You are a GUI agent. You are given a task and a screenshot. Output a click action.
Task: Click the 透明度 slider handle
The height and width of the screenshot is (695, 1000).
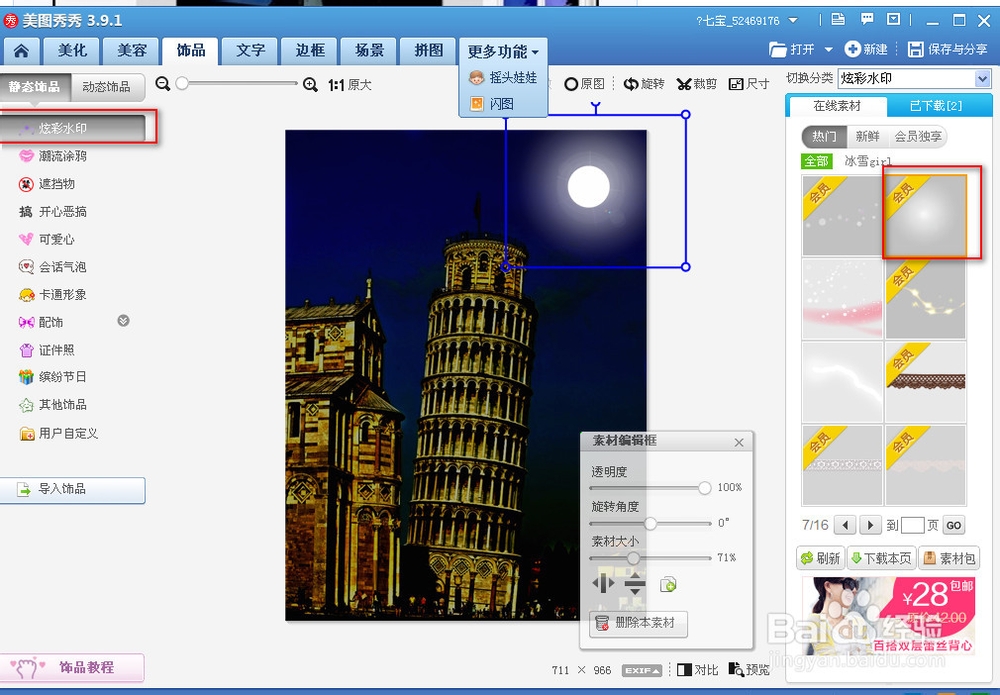pyautogui.click(x=704, y=488)
